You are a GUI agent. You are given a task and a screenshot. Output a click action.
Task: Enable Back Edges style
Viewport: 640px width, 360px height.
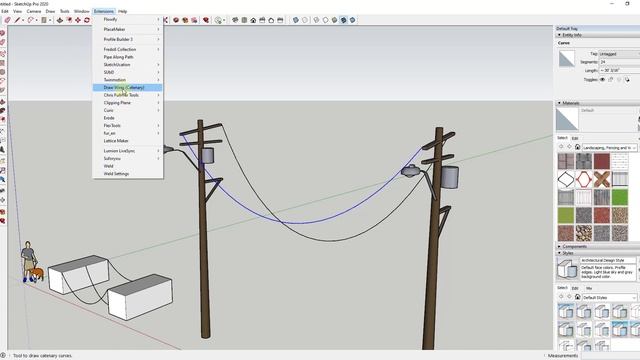(x=305, y=20)
